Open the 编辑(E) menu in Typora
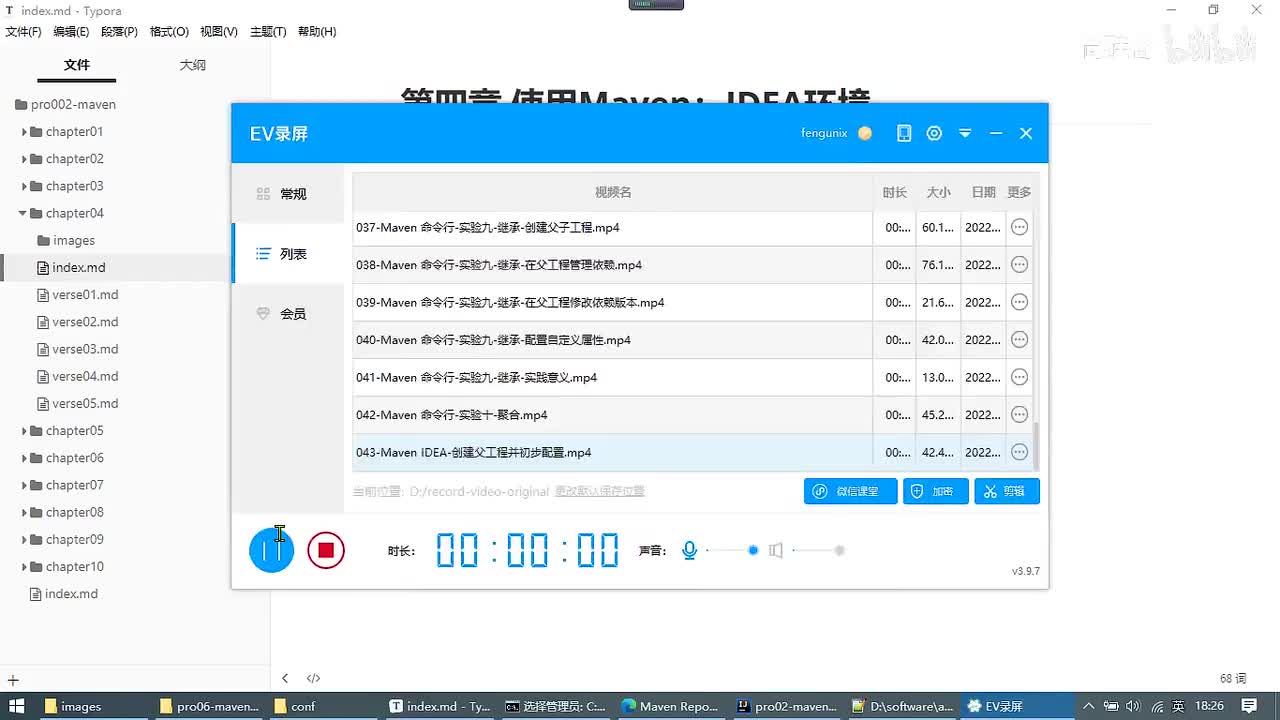Image resolution: width=1280 pixels, height=720 pixels. (71, 32)
